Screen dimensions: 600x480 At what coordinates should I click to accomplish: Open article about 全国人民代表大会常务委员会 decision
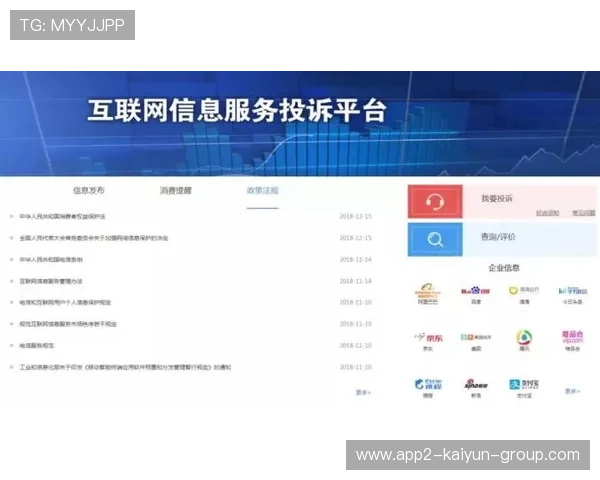94,238
